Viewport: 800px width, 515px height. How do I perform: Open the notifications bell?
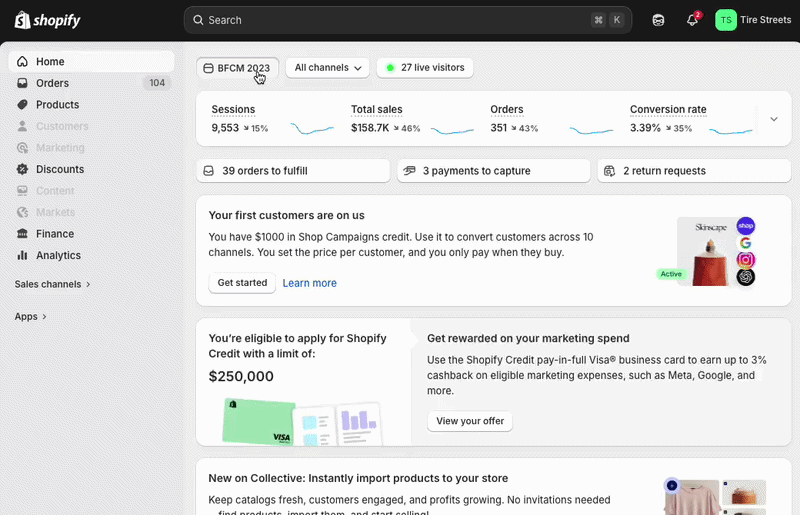(x=692, y=20)
